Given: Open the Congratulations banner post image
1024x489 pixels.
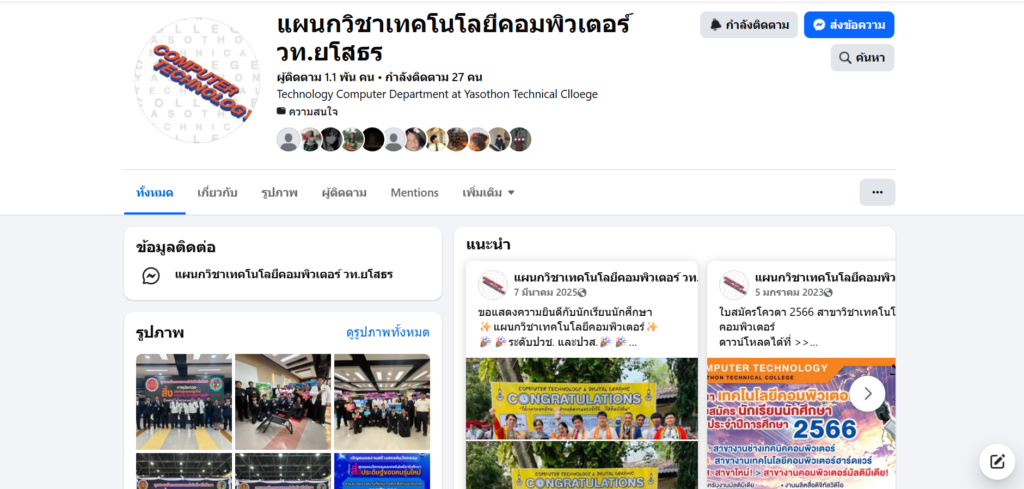Looking at the screenshot, I should pyautogui.click(x=582, y=398).
